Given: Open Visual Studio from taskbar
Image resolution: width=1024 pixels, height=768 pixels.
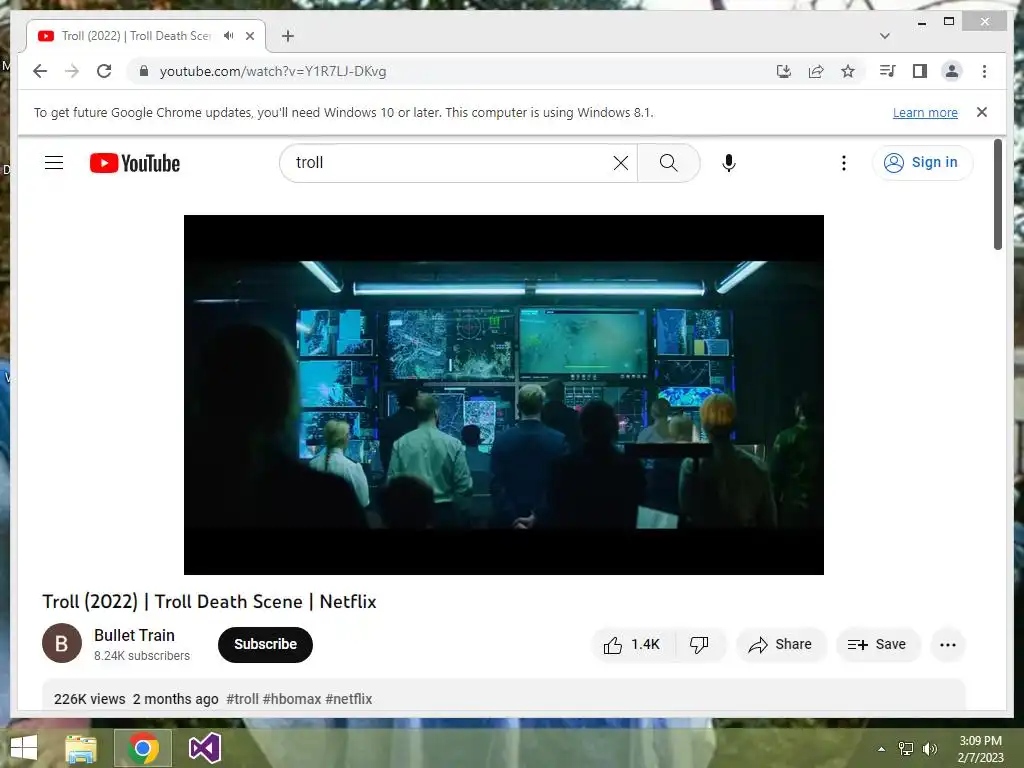Looking at the screenshot, I should tap(204, 748).
